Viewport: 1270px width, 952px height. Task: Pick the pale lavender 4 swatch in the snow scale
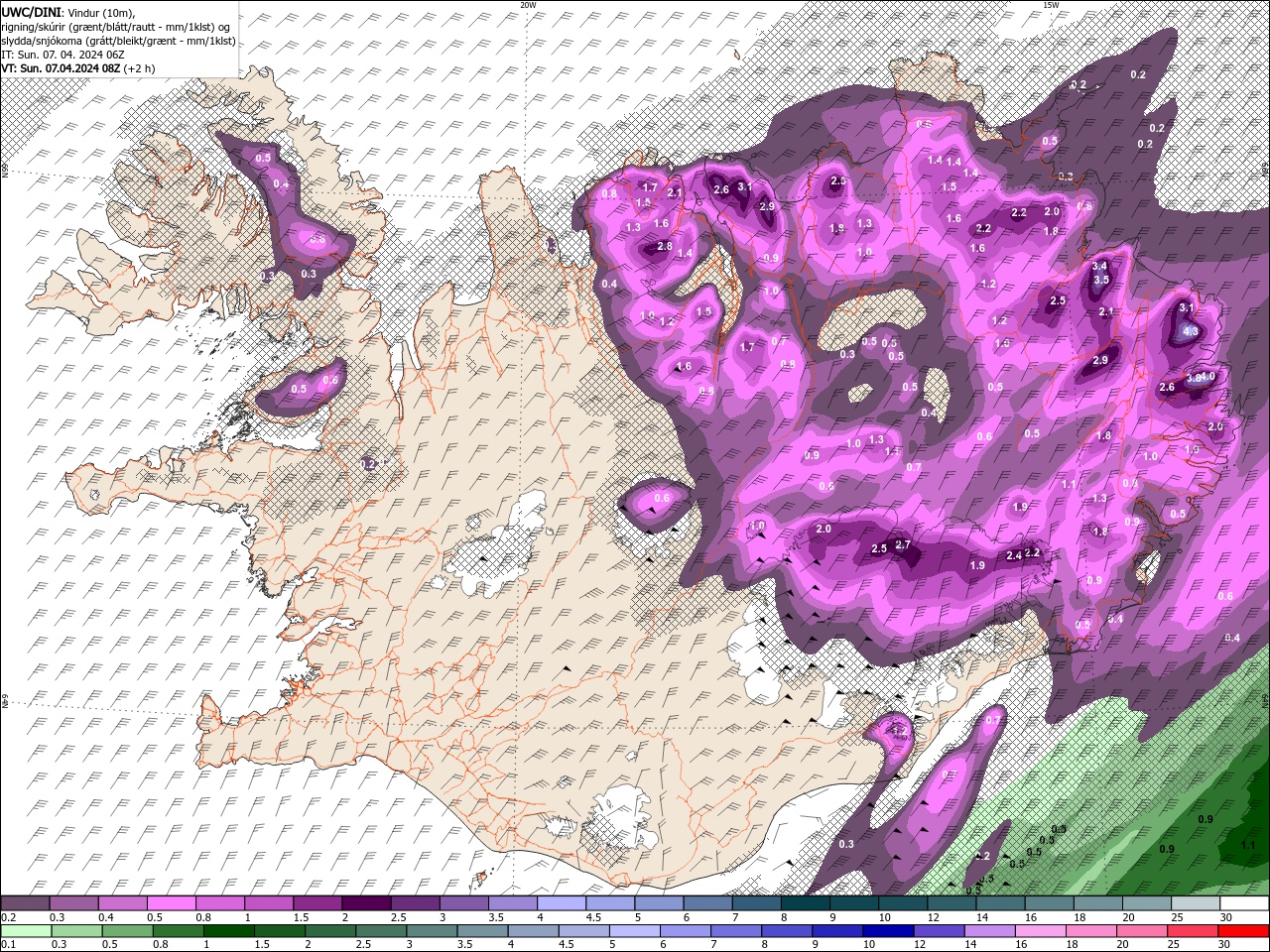click(561, 903)
